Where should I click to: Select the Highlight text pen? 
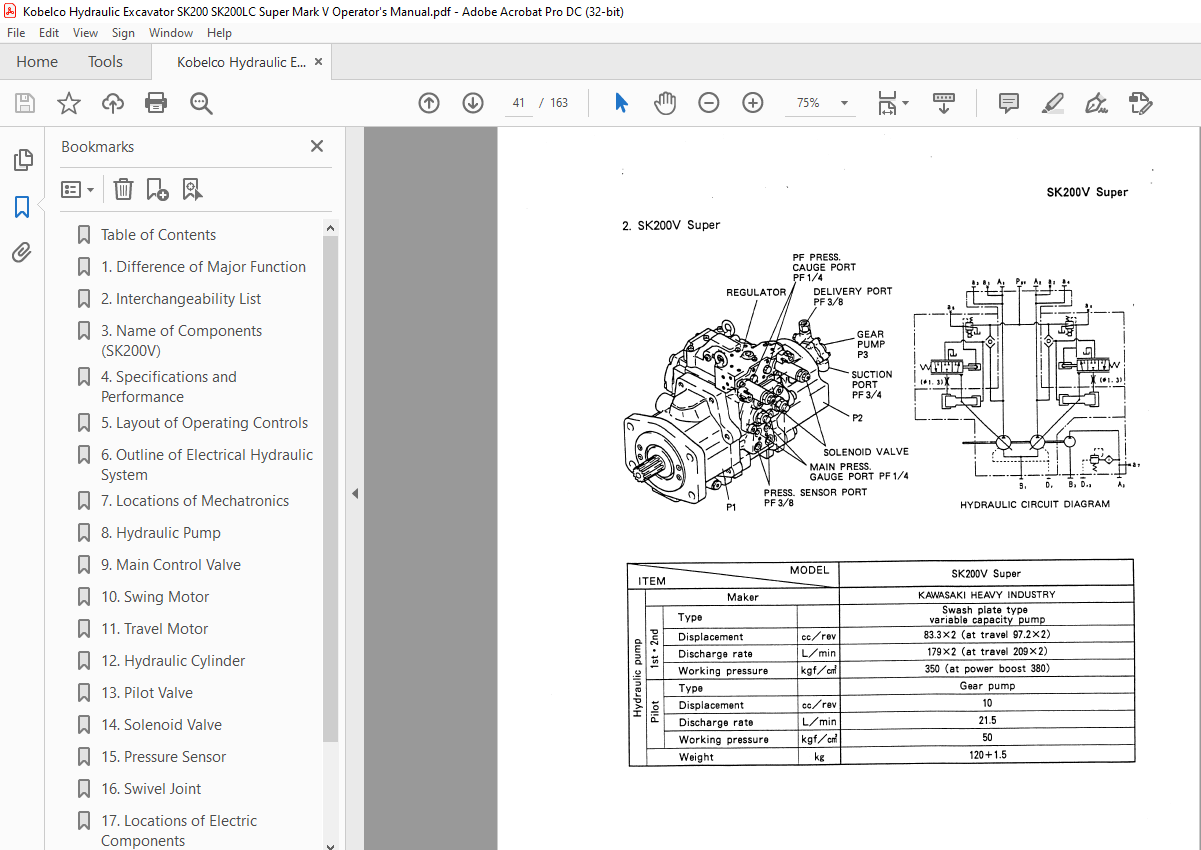(x=1052, y=103)
